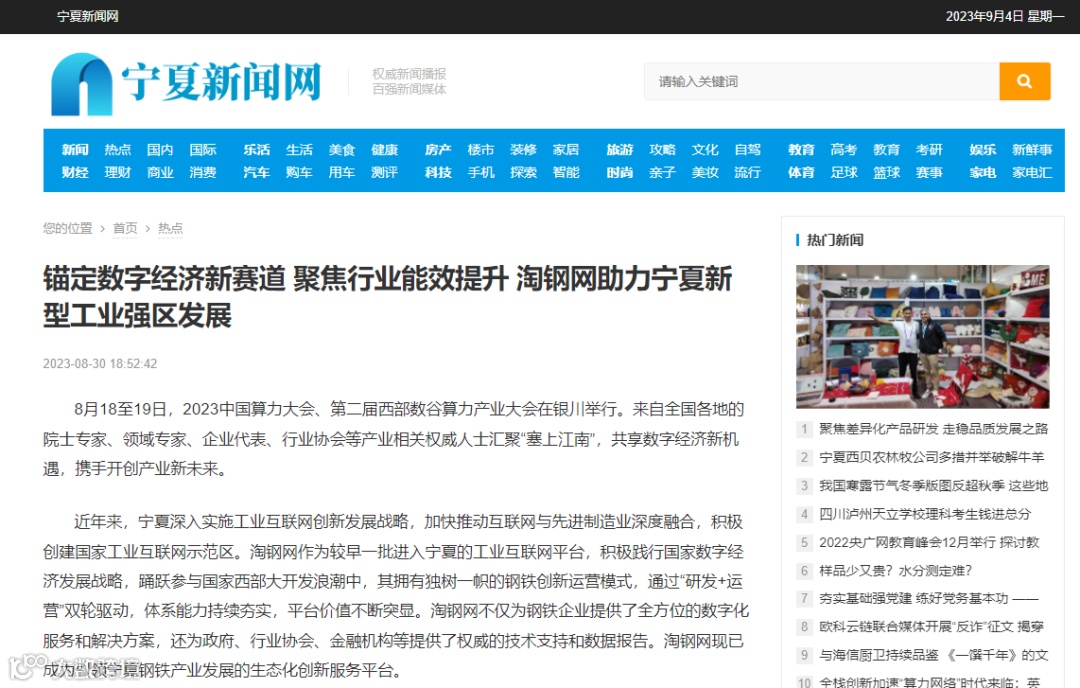The width and height of the screenshot is (1080, 688).
Task: Open the 美妆 navigation link
Action: (705, 172)
